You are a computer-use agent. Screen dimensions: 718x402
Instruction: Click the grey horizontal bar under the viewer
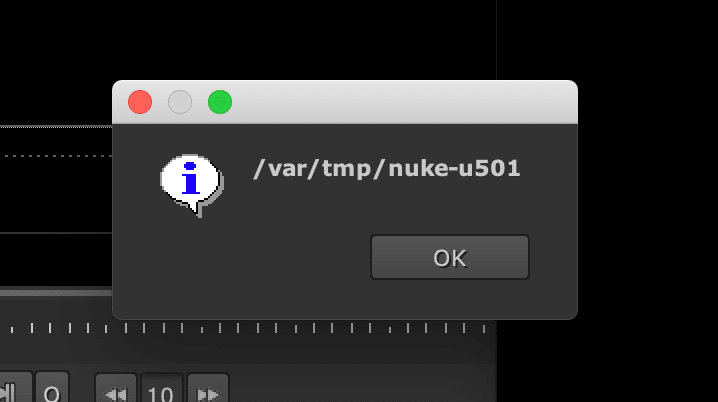click(x=56, y=292)
